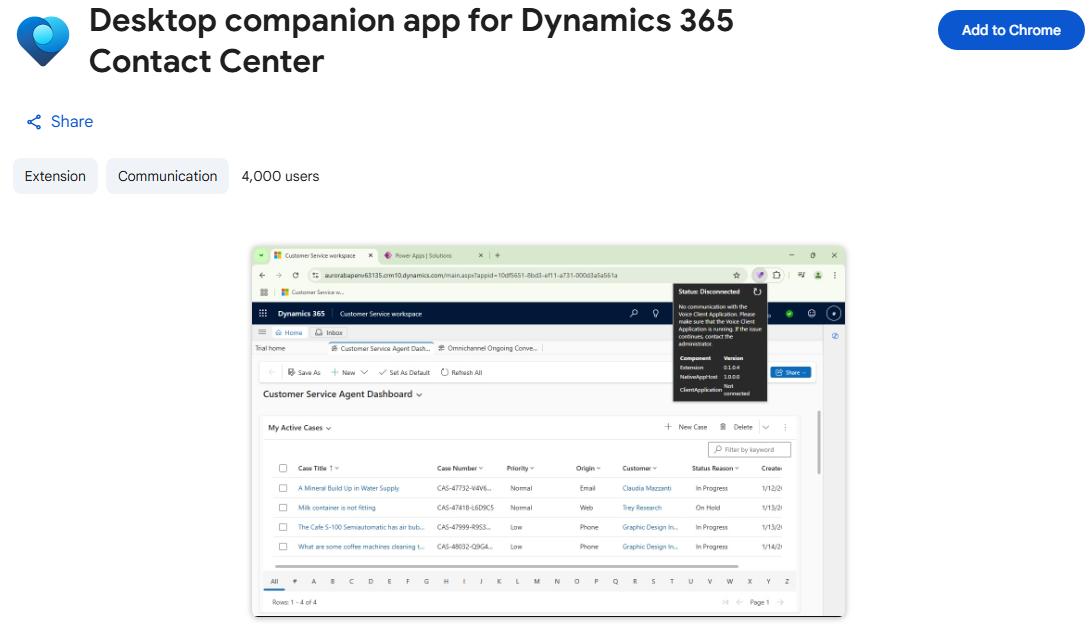Select the All alphabet filter
The width and height of the screenshot is (1089, 632).
[x=274, y=581]
